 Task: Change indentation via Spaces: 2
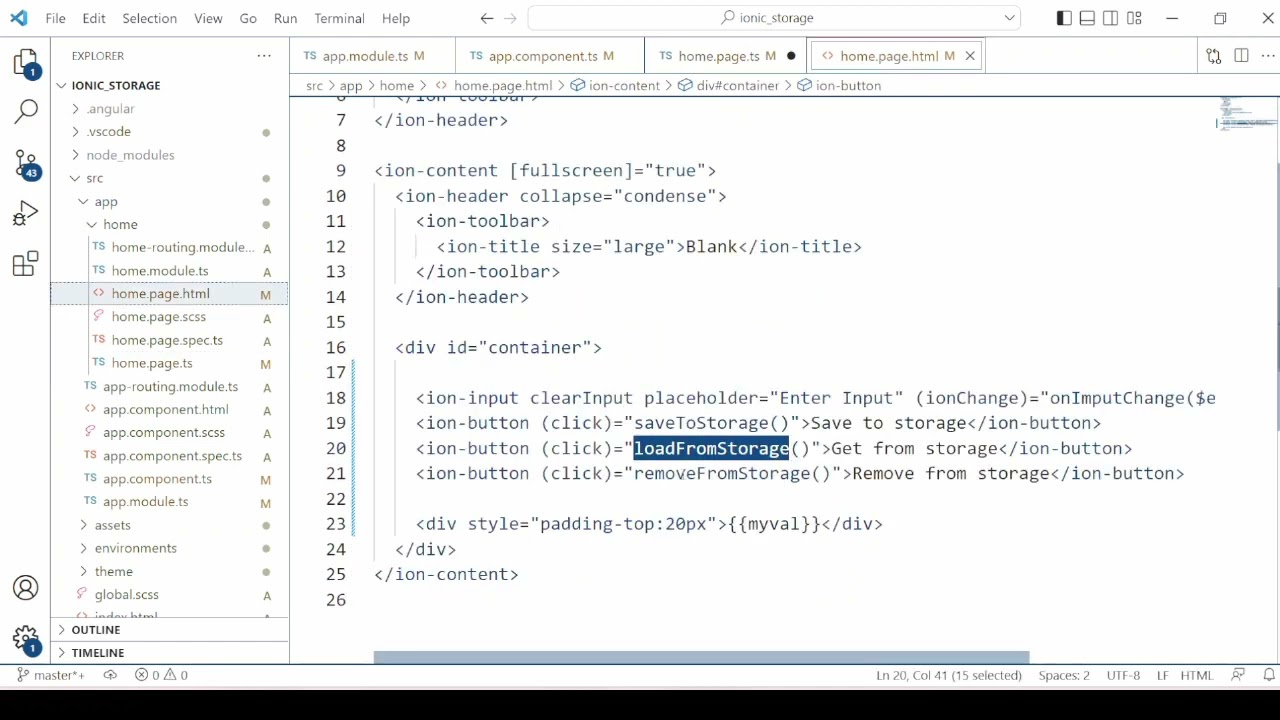[x=1064, y=675]
